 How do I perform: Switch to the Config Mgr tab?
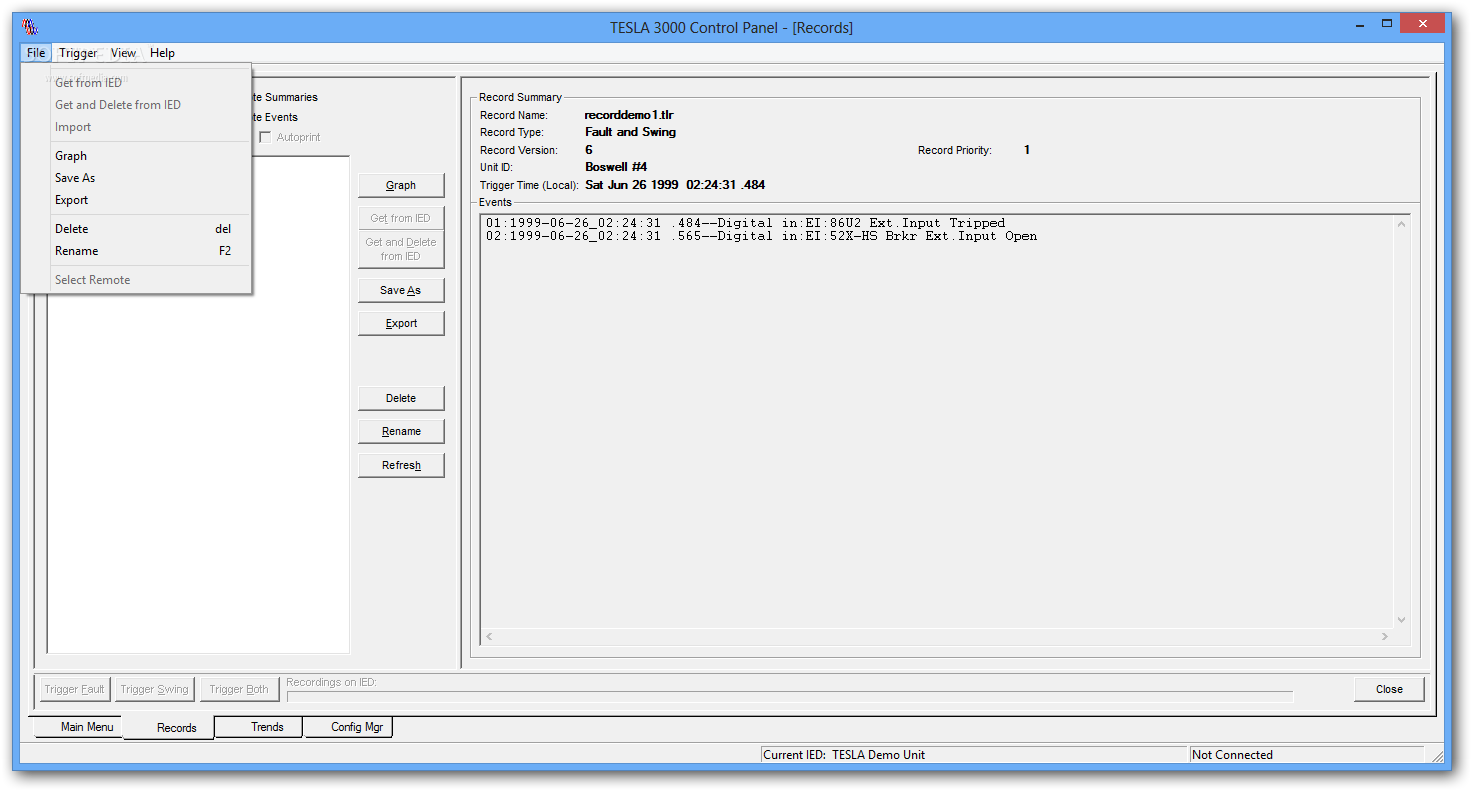(x=350, y=727)
